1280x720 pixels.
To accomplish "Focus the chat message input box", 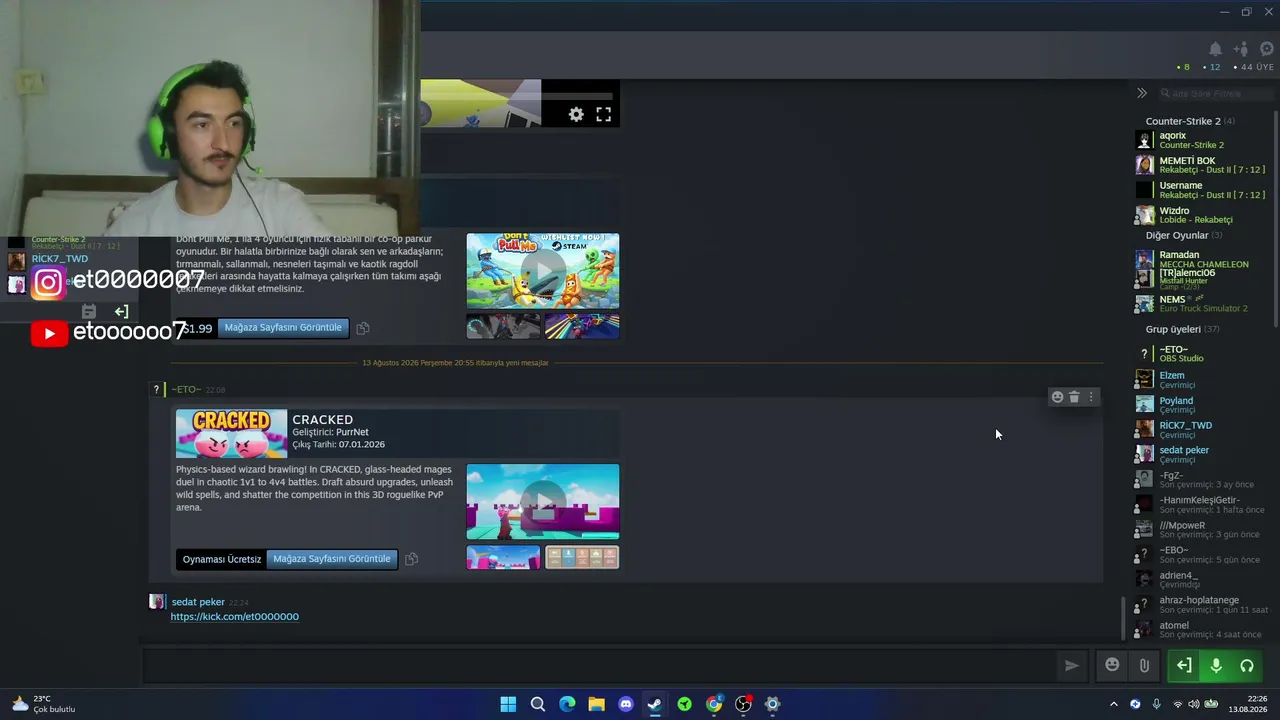I will (598, 666).
